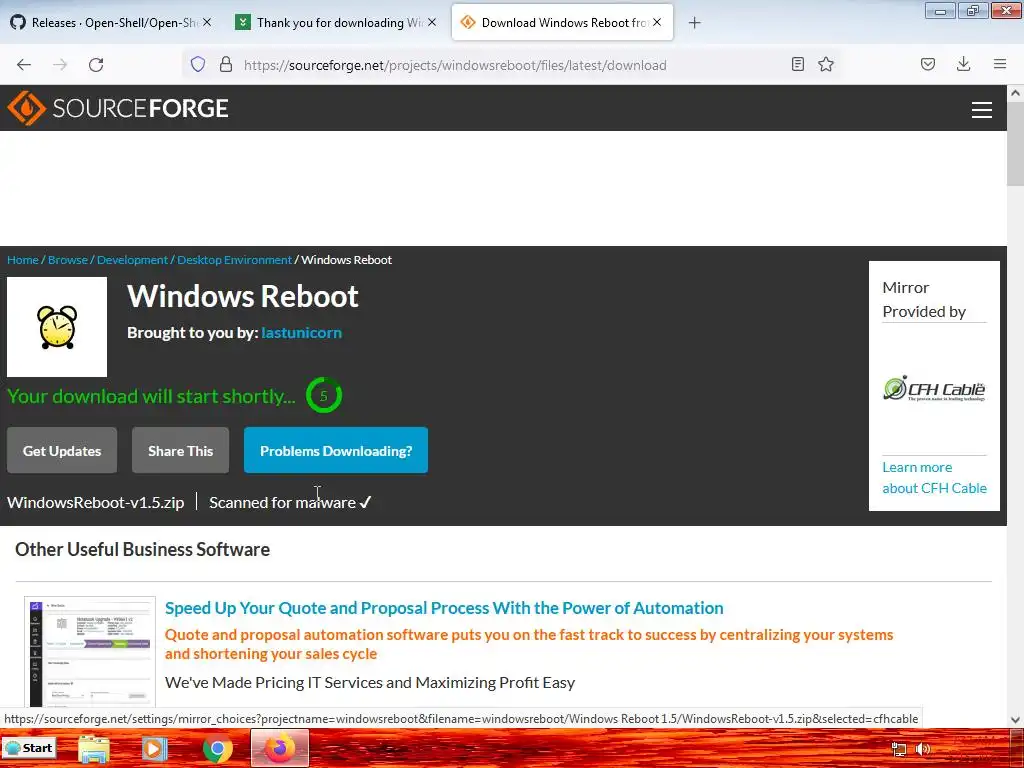Open the media player taskbar icon
This screenshot has height=768, width=1024.
click(155, 749)
